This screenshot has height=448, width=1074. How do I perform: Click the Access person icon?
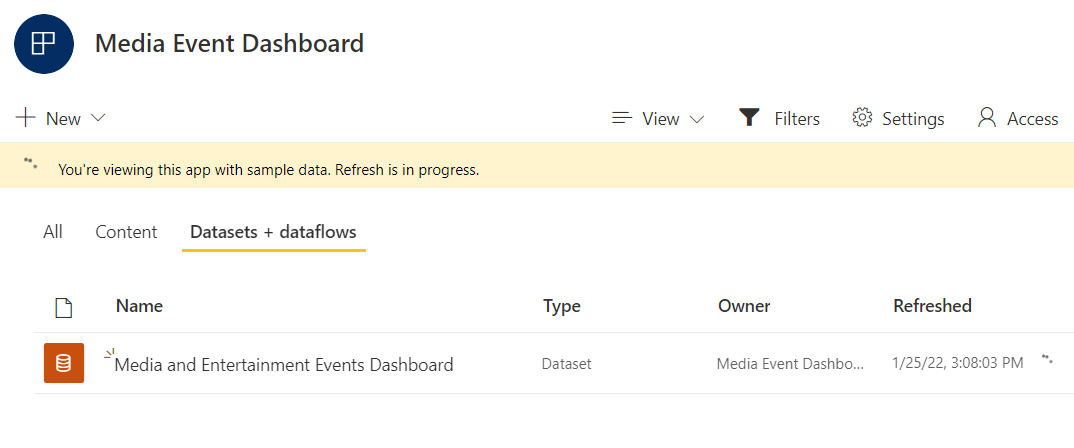(x=987, y=118)
